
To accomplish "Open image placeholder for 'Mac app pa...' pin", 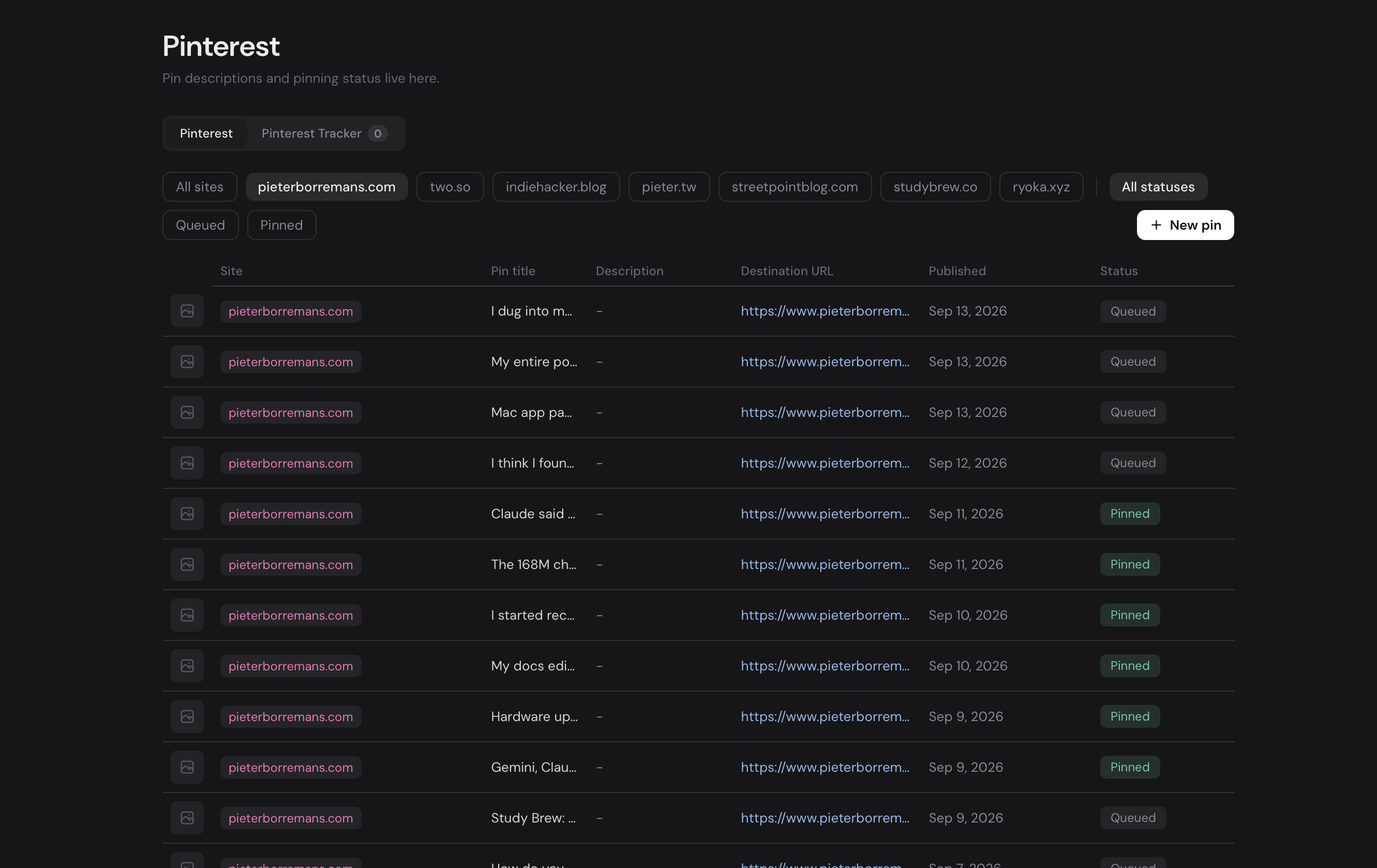I will tap(187, 412).
